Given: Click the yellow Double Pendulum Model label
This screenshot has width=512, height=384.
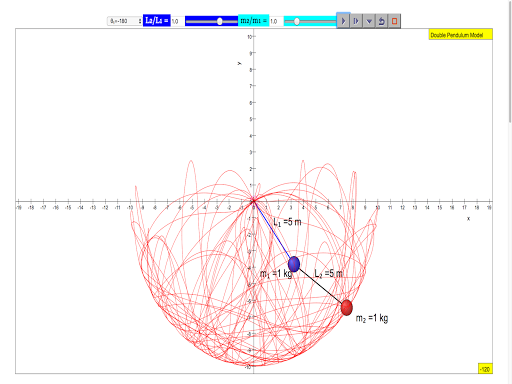Looking at the screenshot, I should (460, 35).
